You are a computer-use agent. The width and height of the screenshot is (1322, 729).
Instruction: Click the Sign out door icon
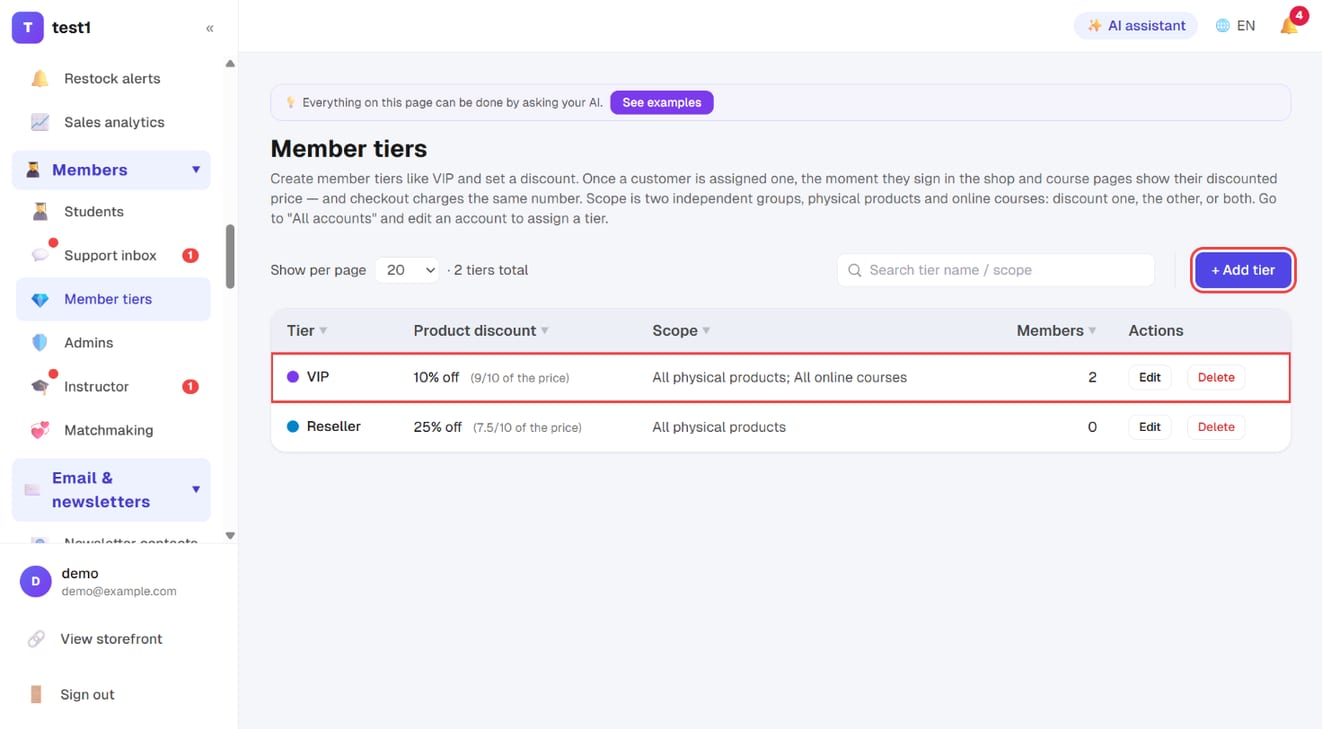36,694
